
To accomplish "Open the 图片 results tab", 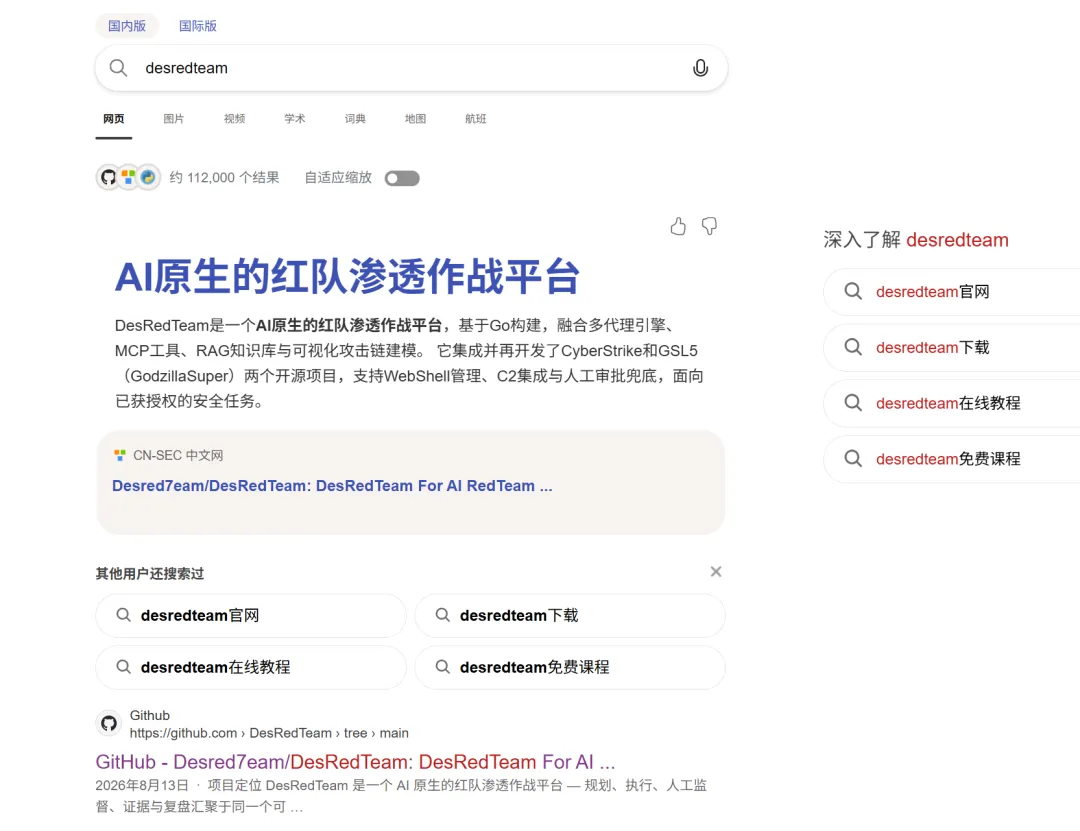I will pyautogui.click(x=174, y=119).
